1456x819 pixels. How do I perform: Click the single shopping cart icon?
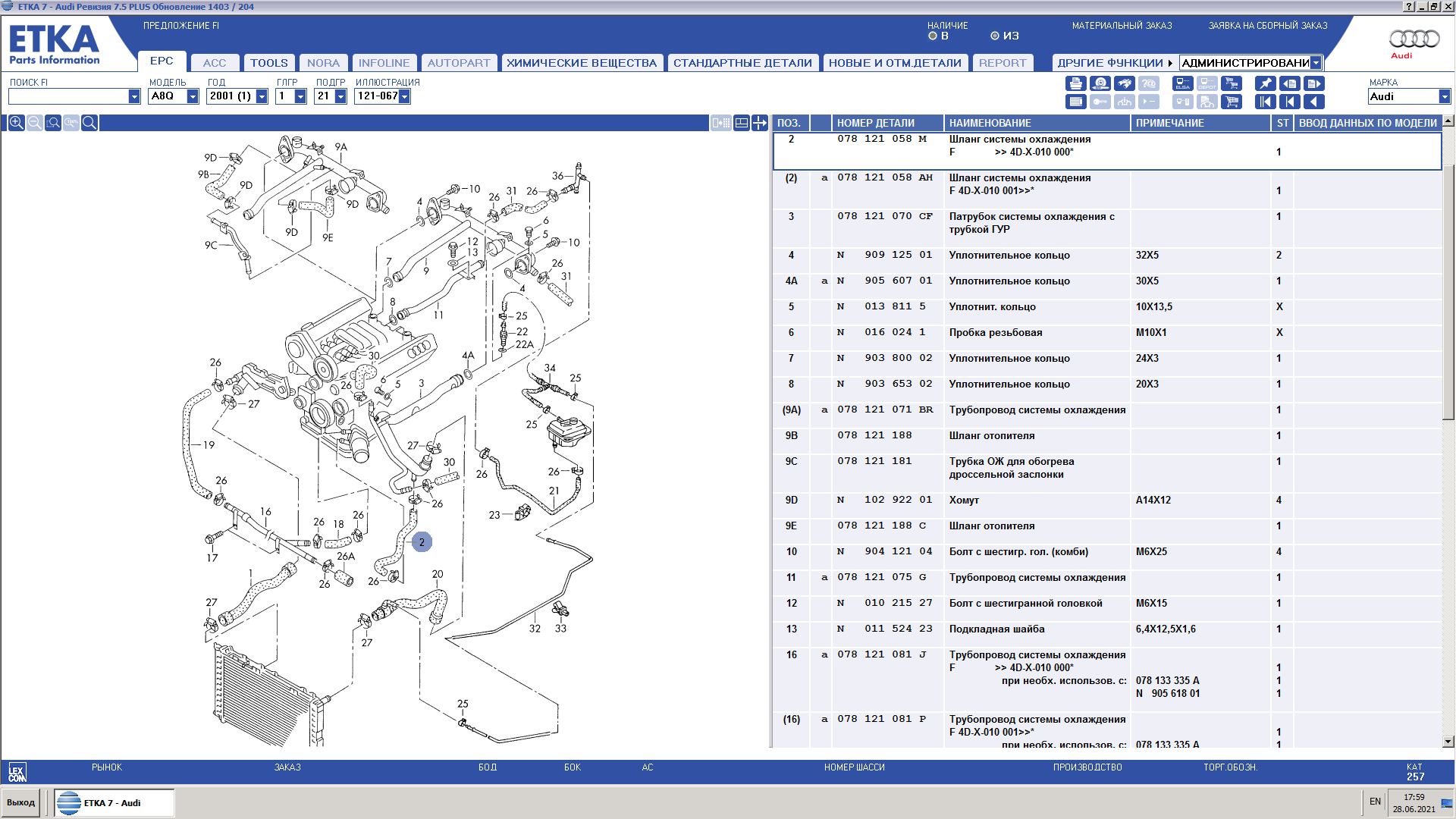[x=1232, y=102]
